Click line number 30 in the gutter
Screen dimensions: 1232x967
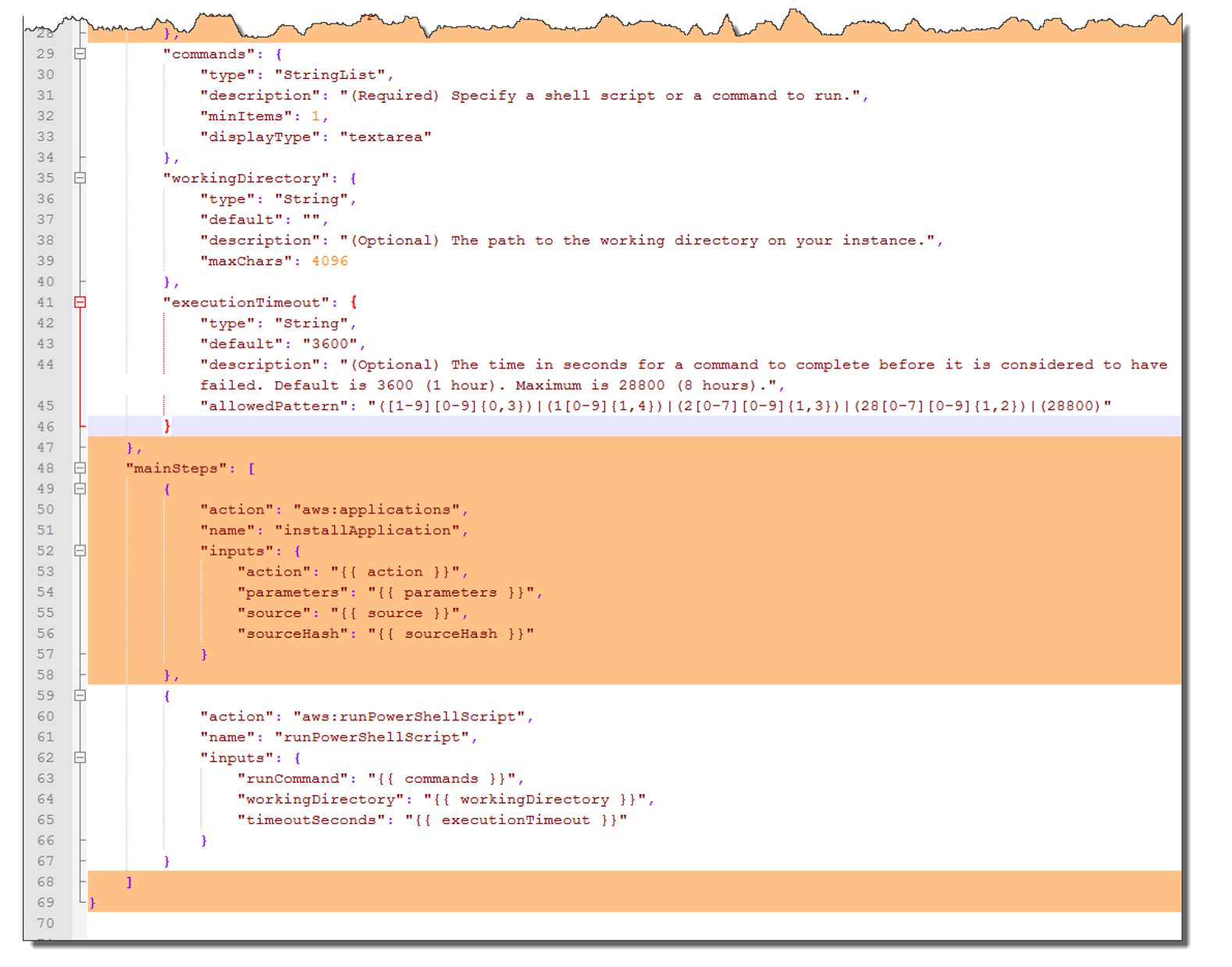click(46, 75)
